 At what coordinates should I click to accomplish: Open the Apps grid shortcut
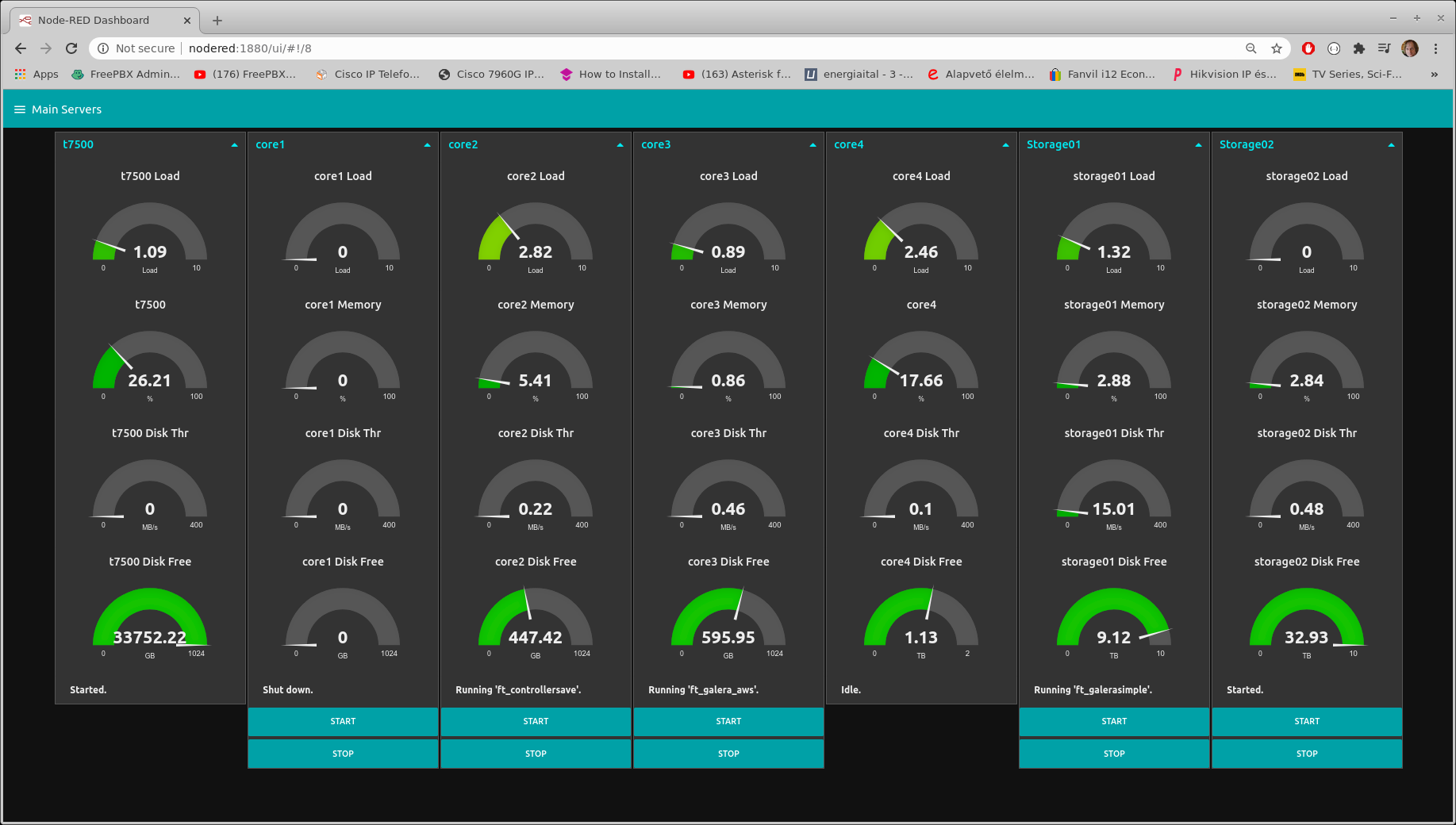[36, 74]
